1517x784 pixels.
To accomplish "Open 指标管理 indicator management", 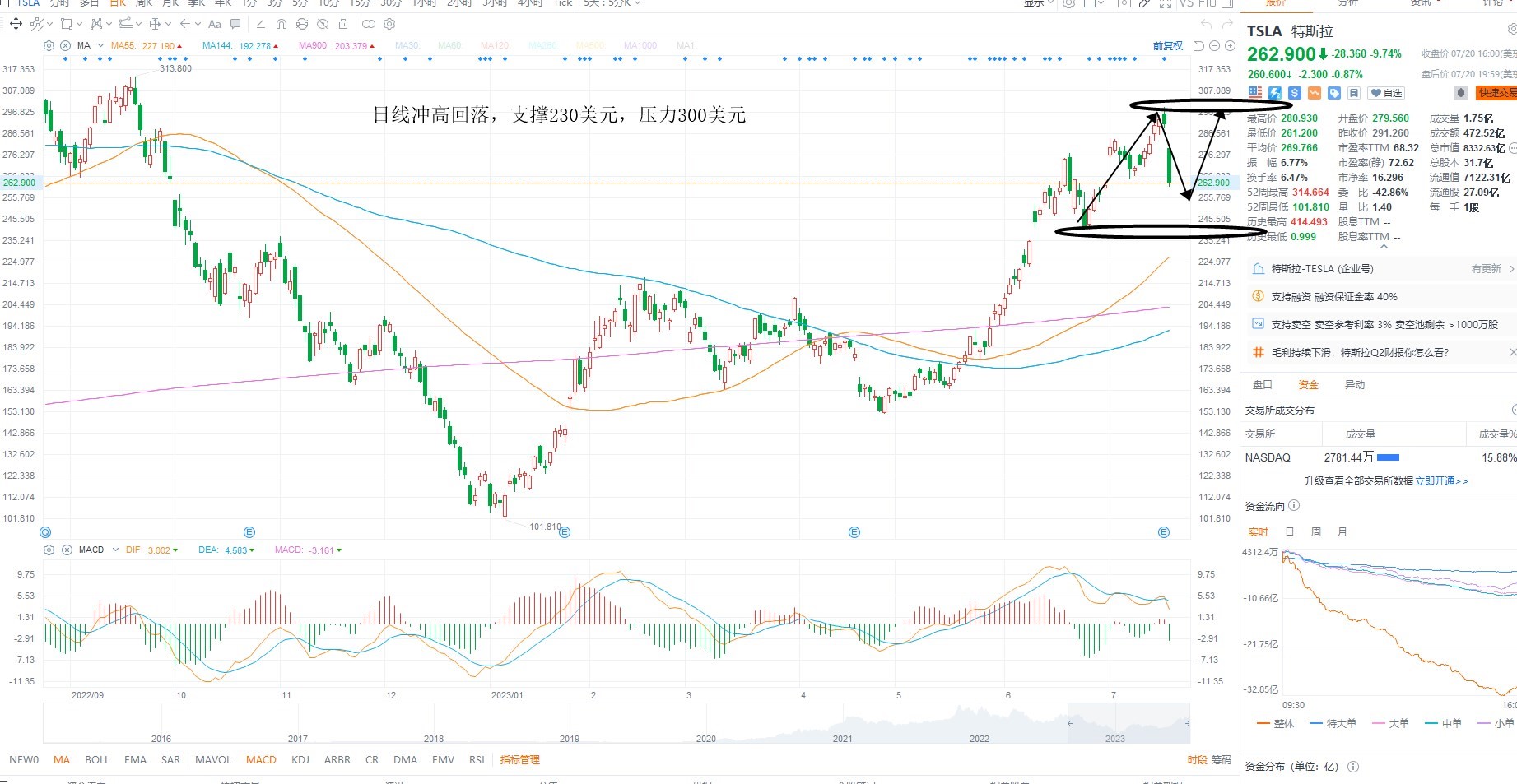I will coord(520,760).
